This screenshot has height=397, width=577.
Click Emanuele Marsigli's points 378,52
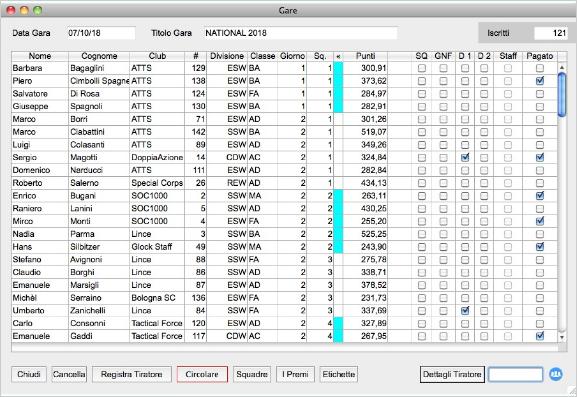click(x=374, y=285)
